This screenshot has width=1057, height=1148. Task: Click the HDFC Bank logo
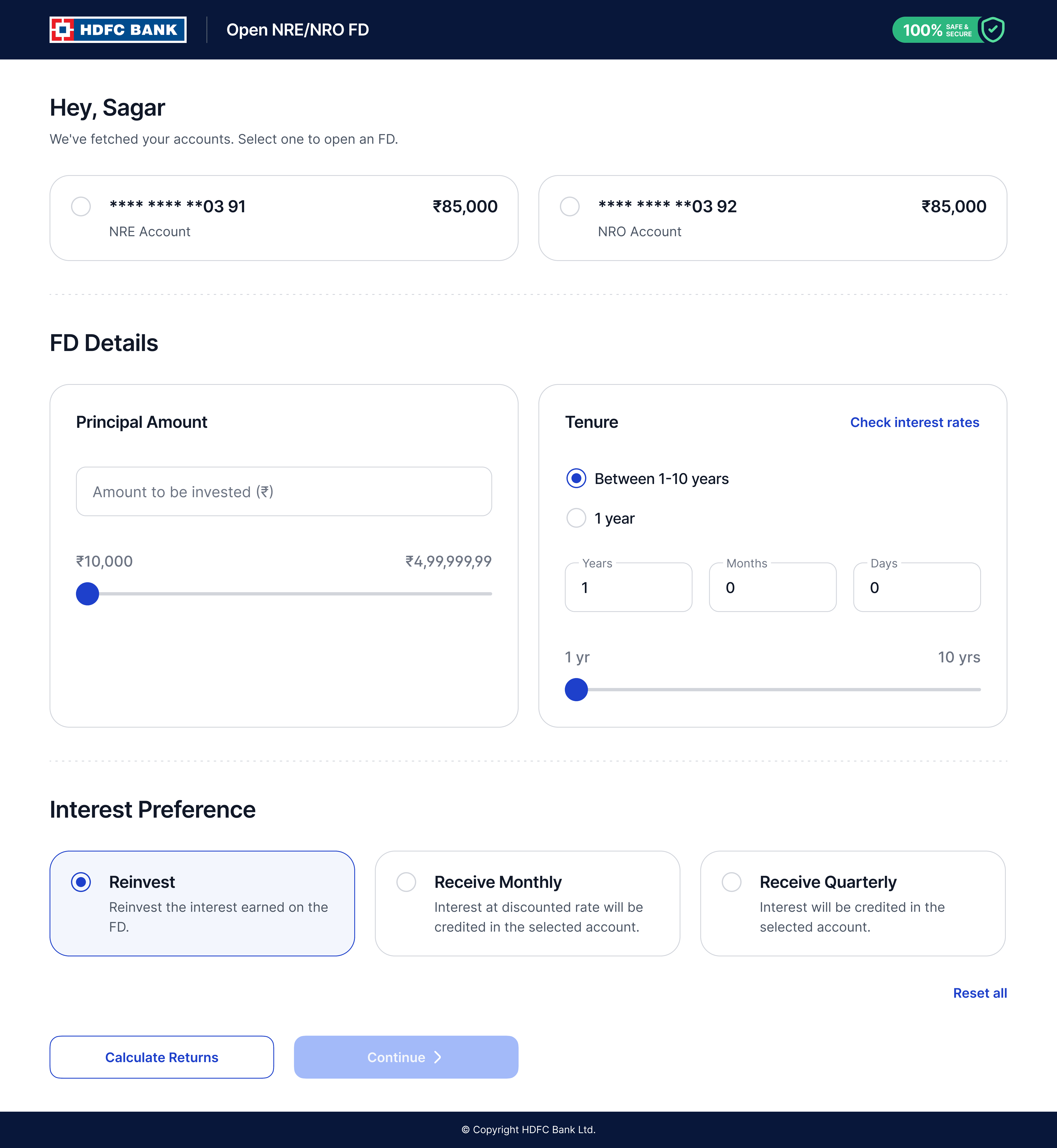pos(118,30)
